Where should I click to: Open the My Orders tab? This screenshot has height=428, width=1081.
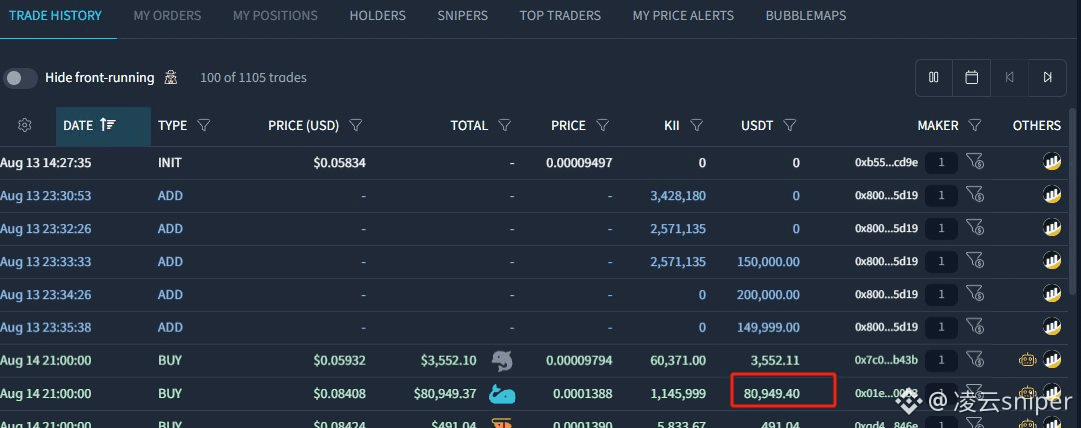click(x=168, y=15)
